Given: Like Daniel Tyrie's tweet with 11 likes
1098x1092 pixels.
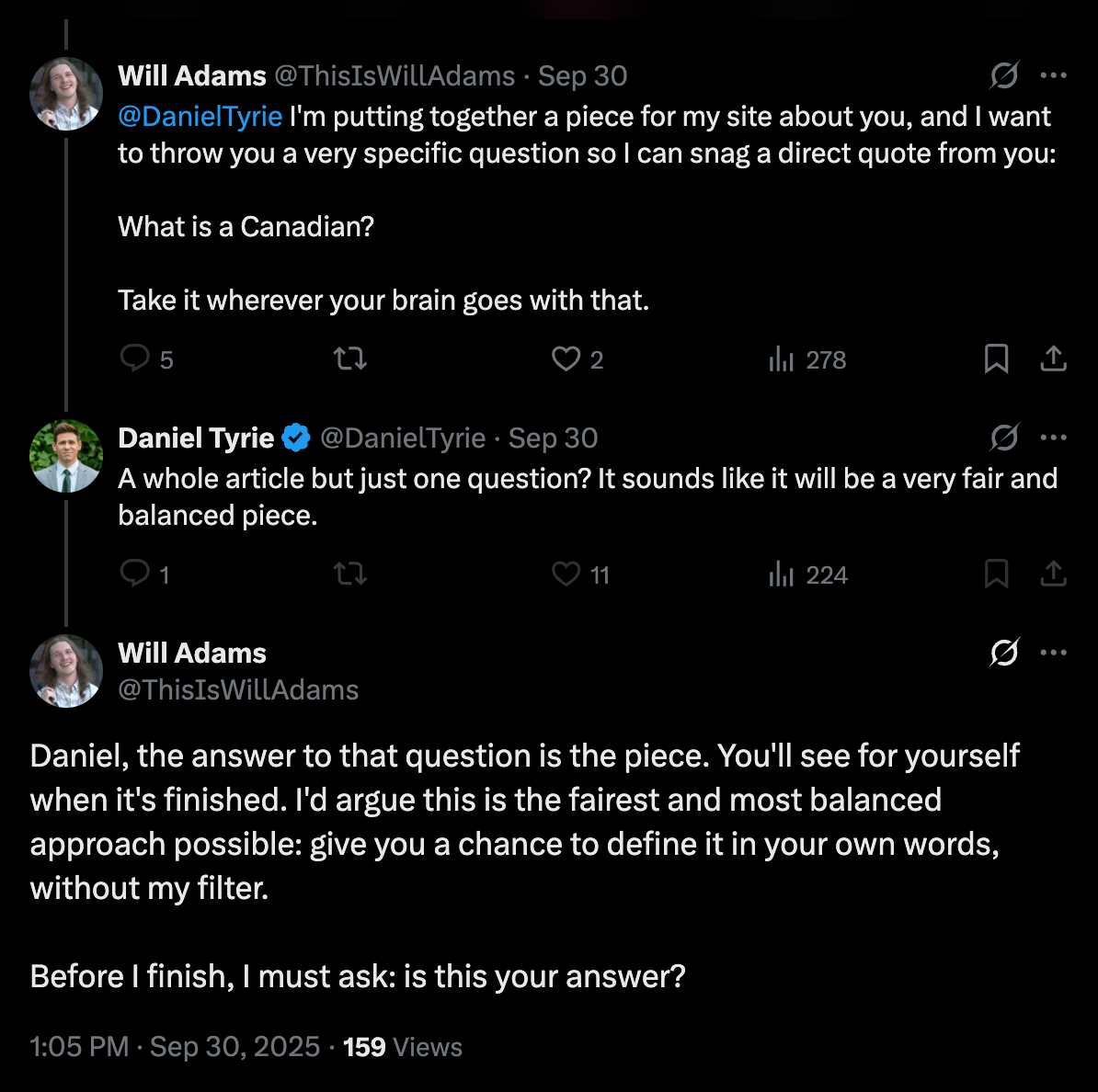Looking at the screenshot, I should click(x=566, y=574).
